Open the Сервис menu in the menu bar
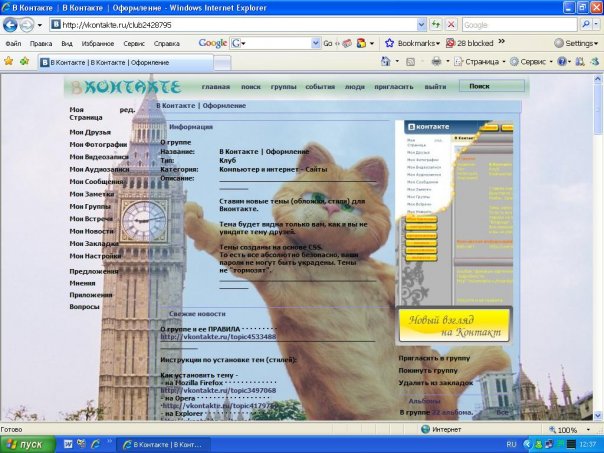The height and width of the screenshot is (453, 604). (x=134, y=44)
